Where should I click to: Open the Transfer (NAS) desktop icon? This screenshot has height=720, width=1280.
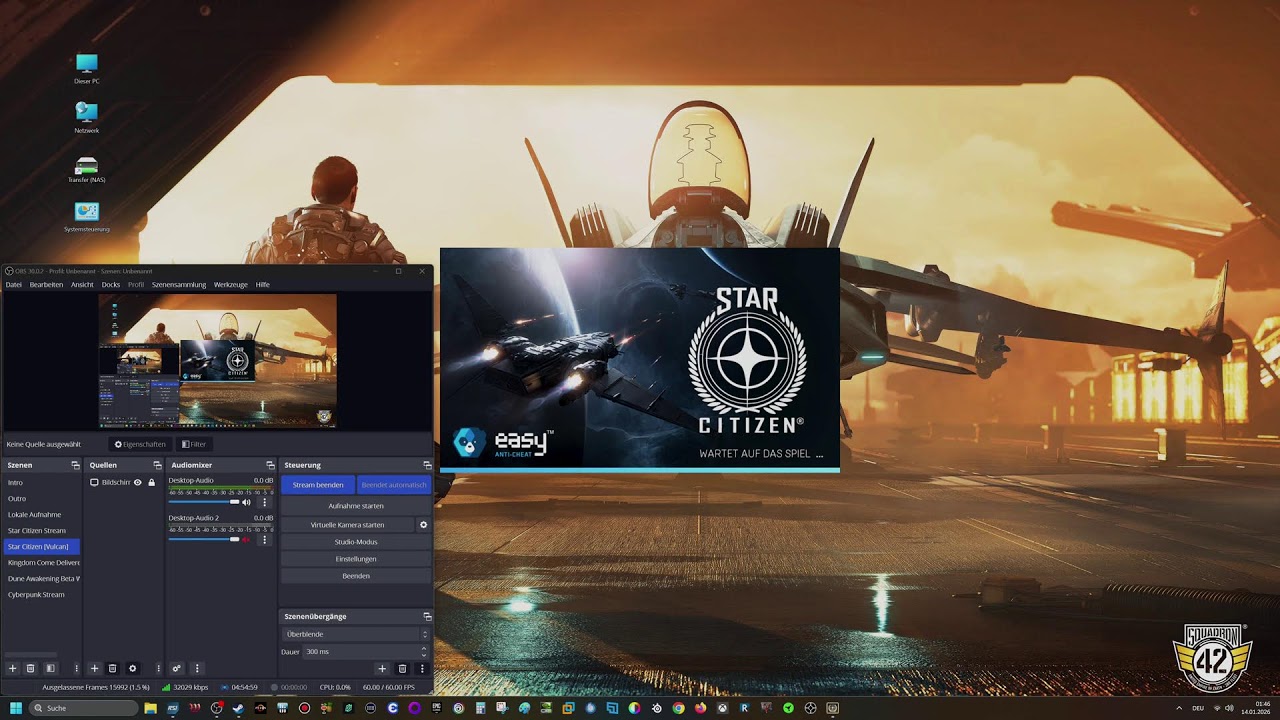[87, 168]
